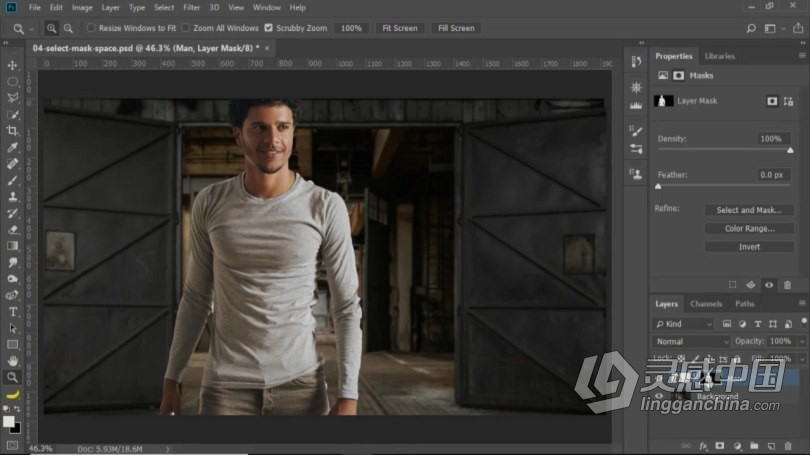Image resolution: width=810 pixels, height=455 pixels.
Task: Click the 100% zoom button
Action: (351, 28)
